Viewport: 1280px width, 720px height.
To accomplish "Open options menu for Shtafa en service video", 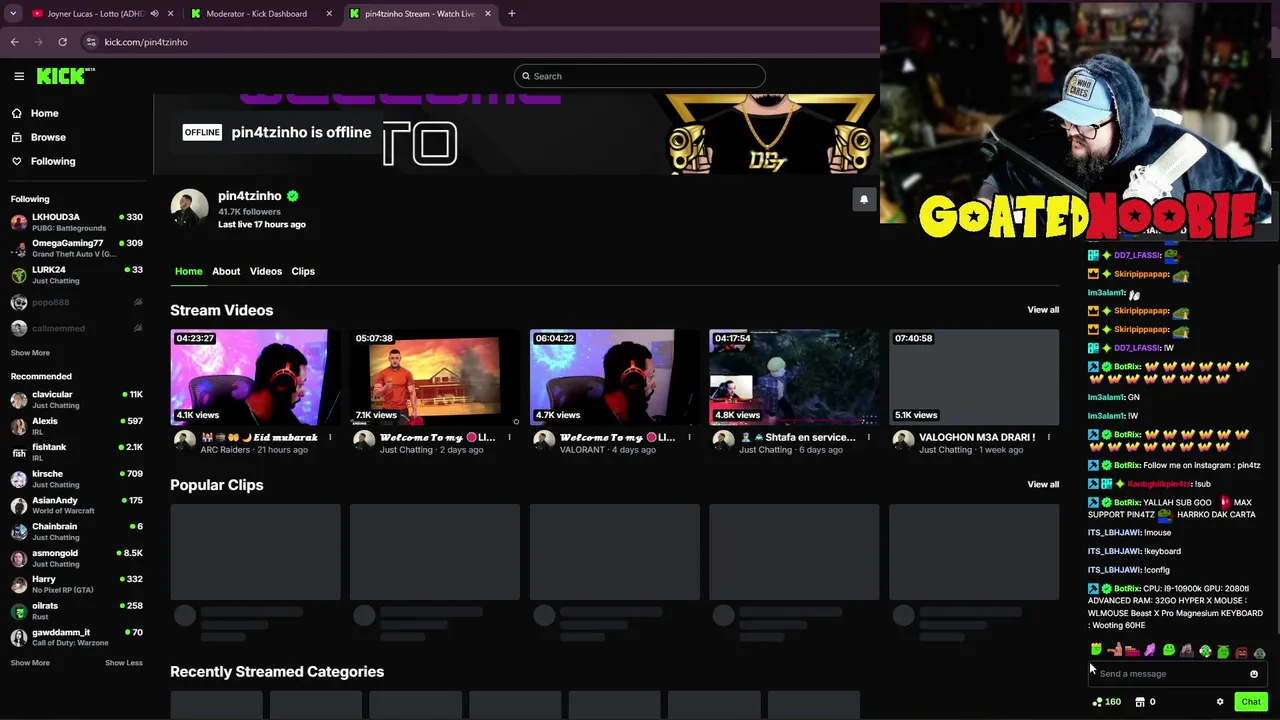I will click(x=869, y=437).
